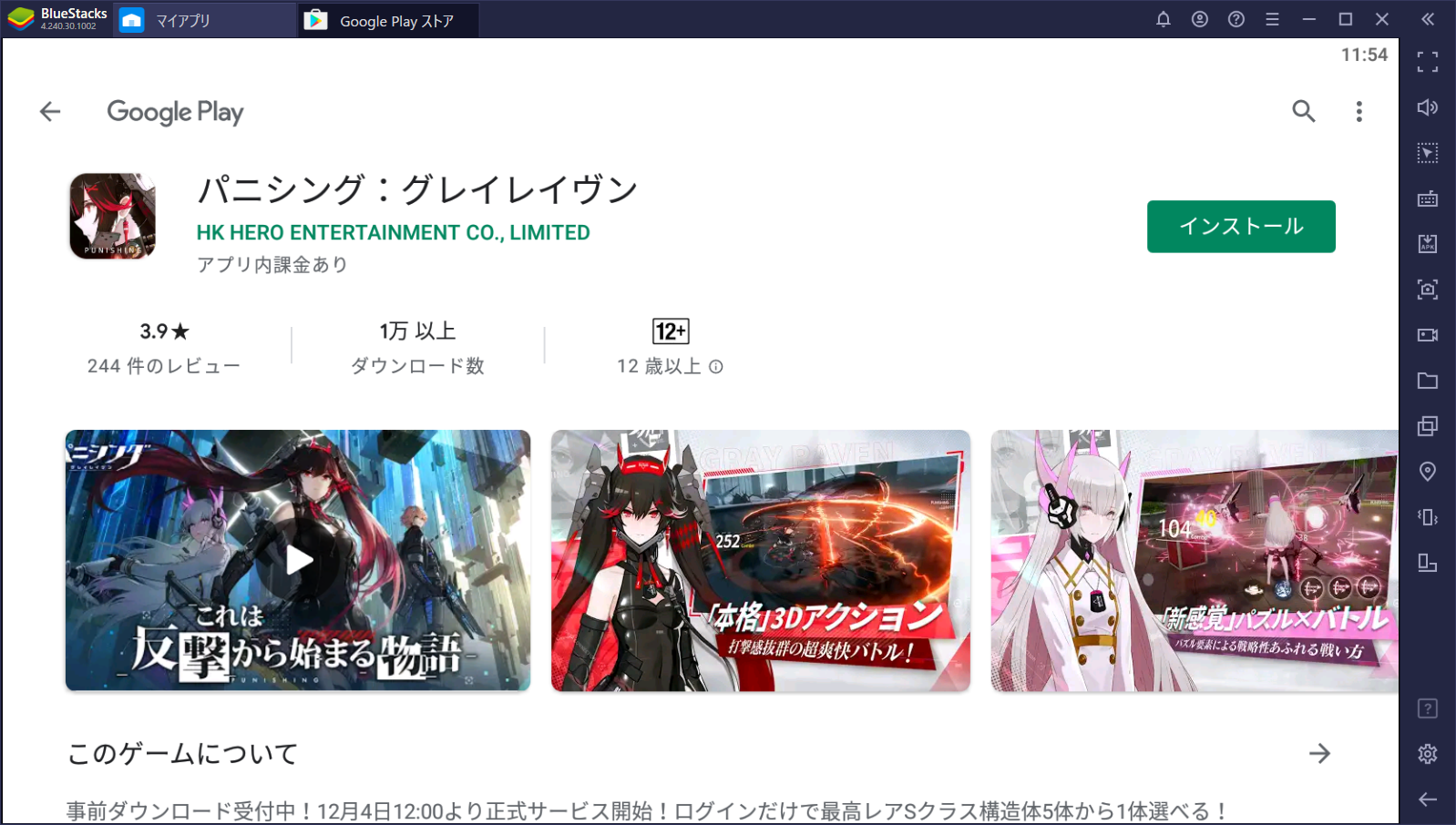Click the shake device icon
Viewport: 1456px width, 825px height.
click(x=1428, y=517)
